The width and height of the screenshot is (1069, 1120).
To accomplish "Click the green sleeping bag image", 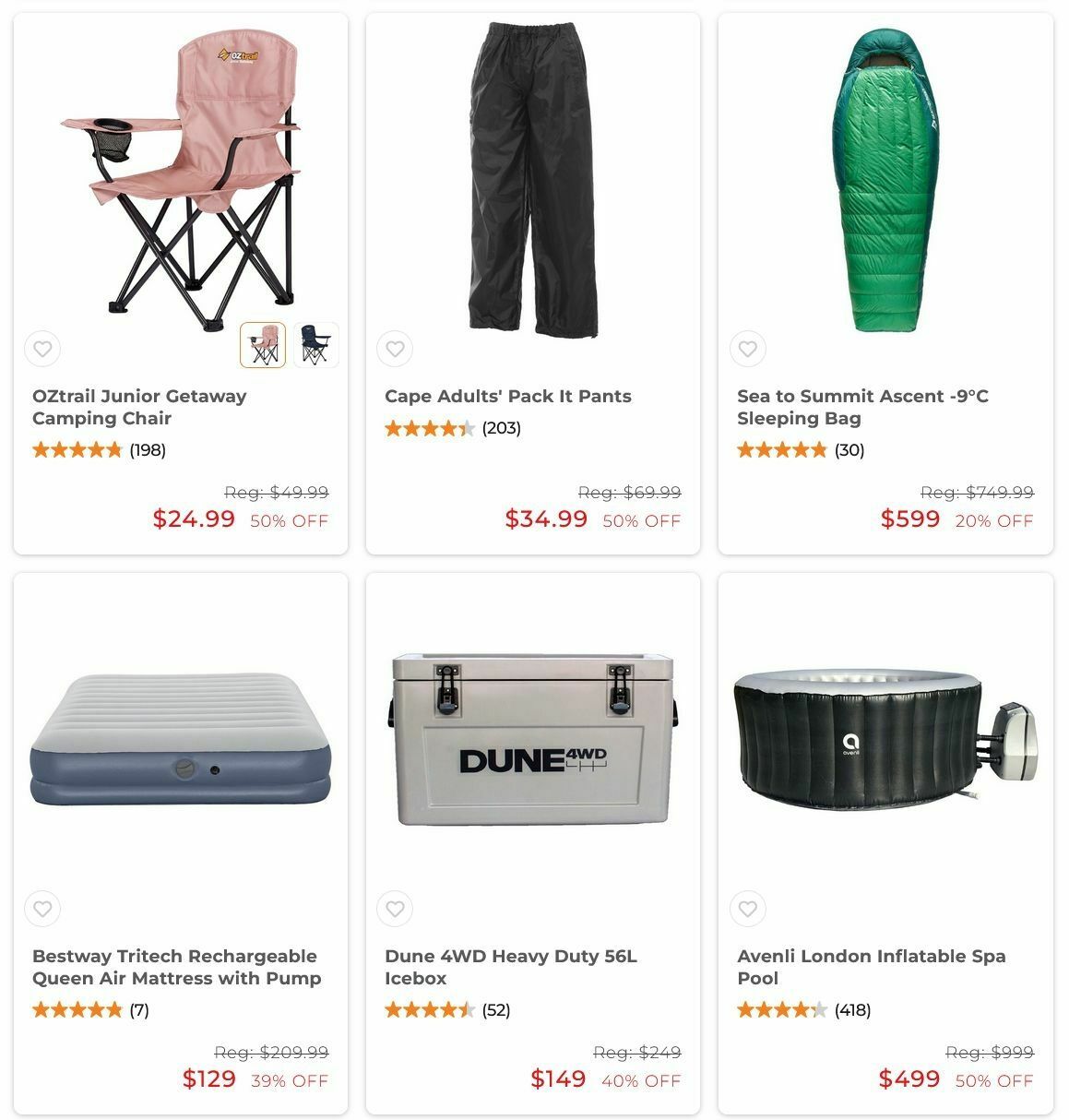I will pos(885,180).
